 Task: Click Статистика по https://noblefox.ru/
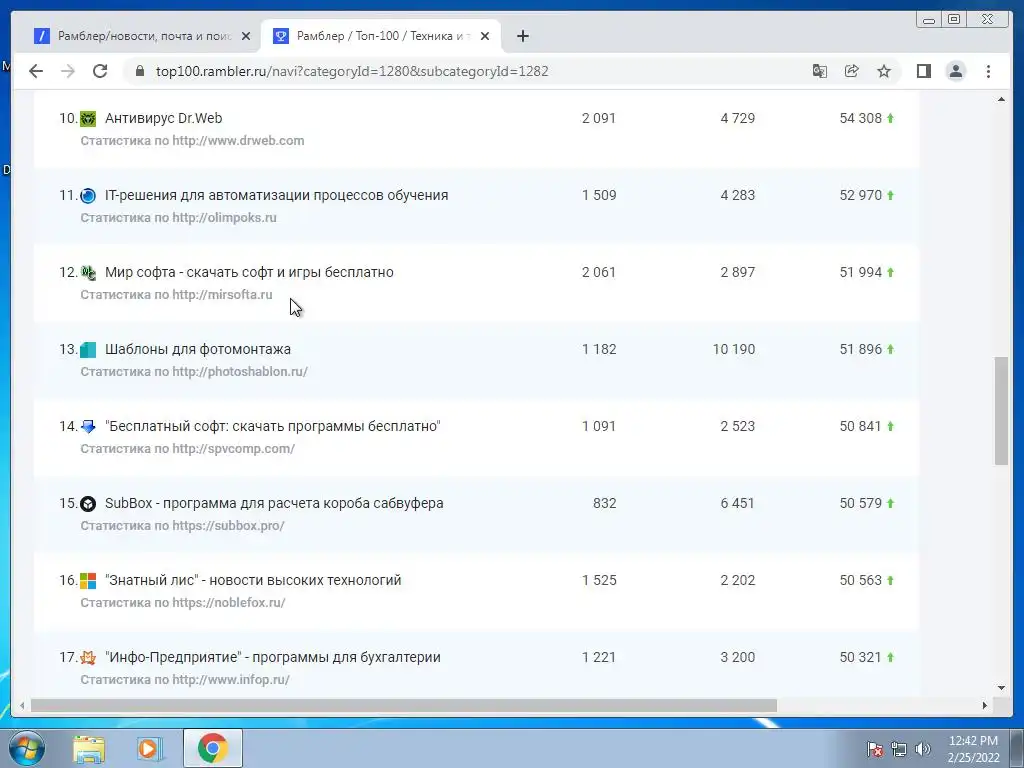pyautogui.click(x=183, y=603)
